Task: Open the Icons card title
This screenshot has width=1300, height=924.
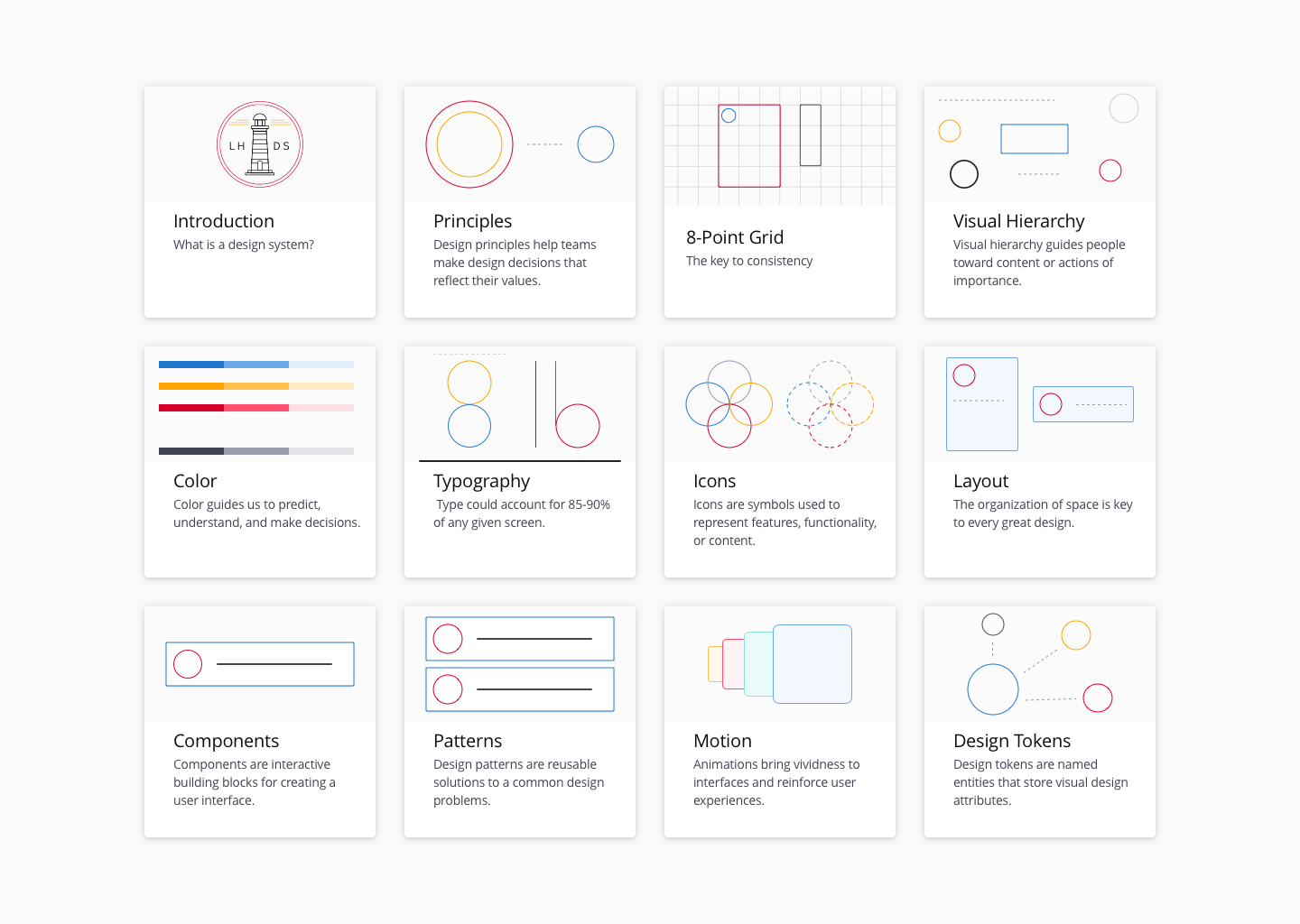Action: (x=714, y=481)
